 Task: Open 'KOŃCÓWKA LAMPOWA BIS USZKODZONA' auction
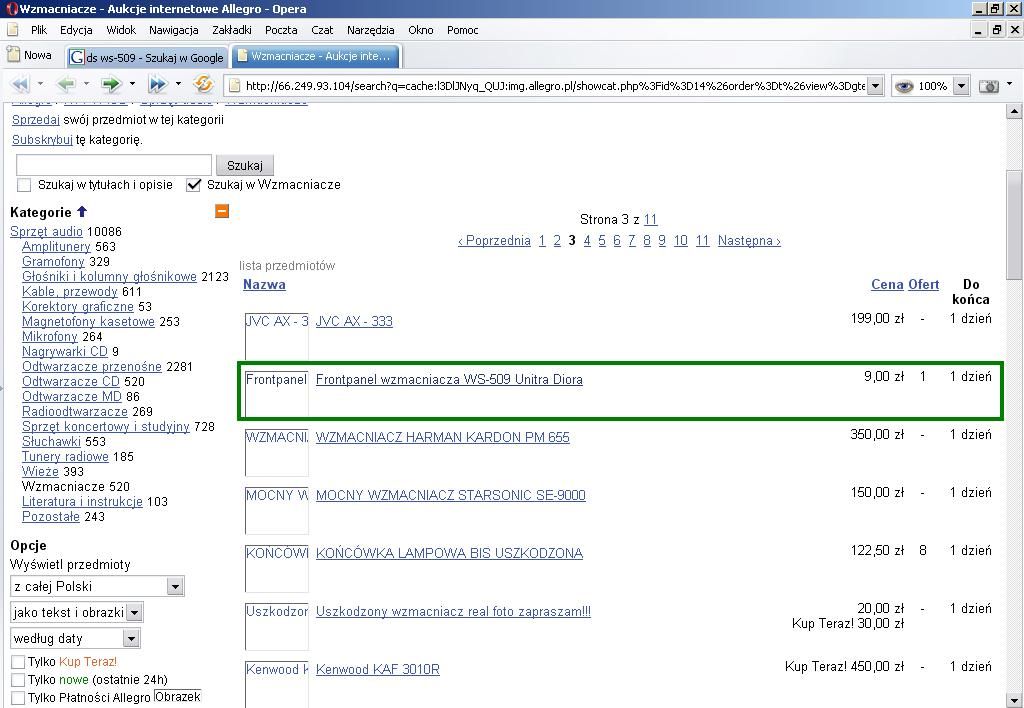(449, 553)
